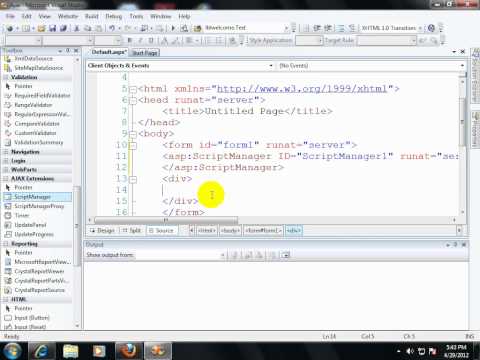Pin or unpin the Output panel
Image resolution: width=480 pixels, height=360 pixels.
click(456, 244)
